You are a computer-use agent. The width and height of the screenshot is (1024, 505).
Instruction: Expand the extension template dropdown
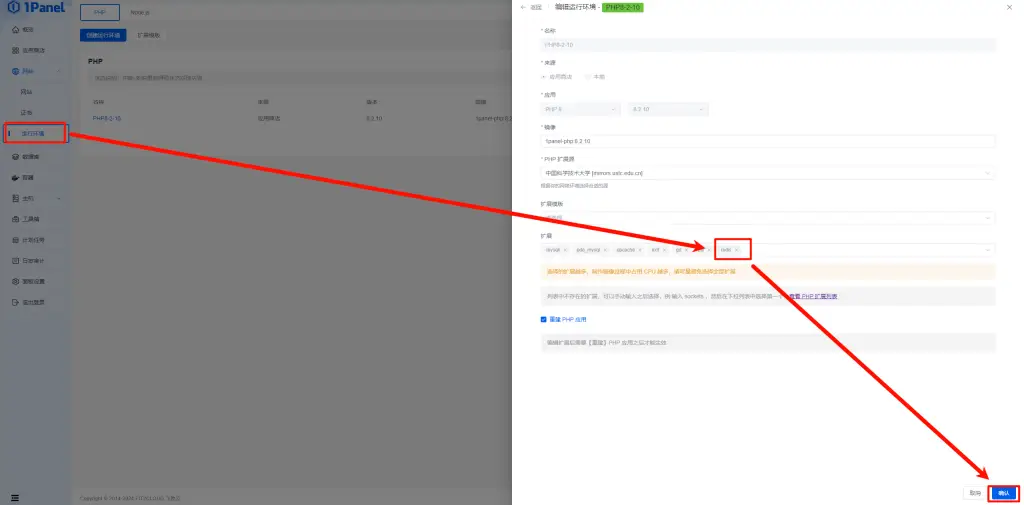coord(767,217)
